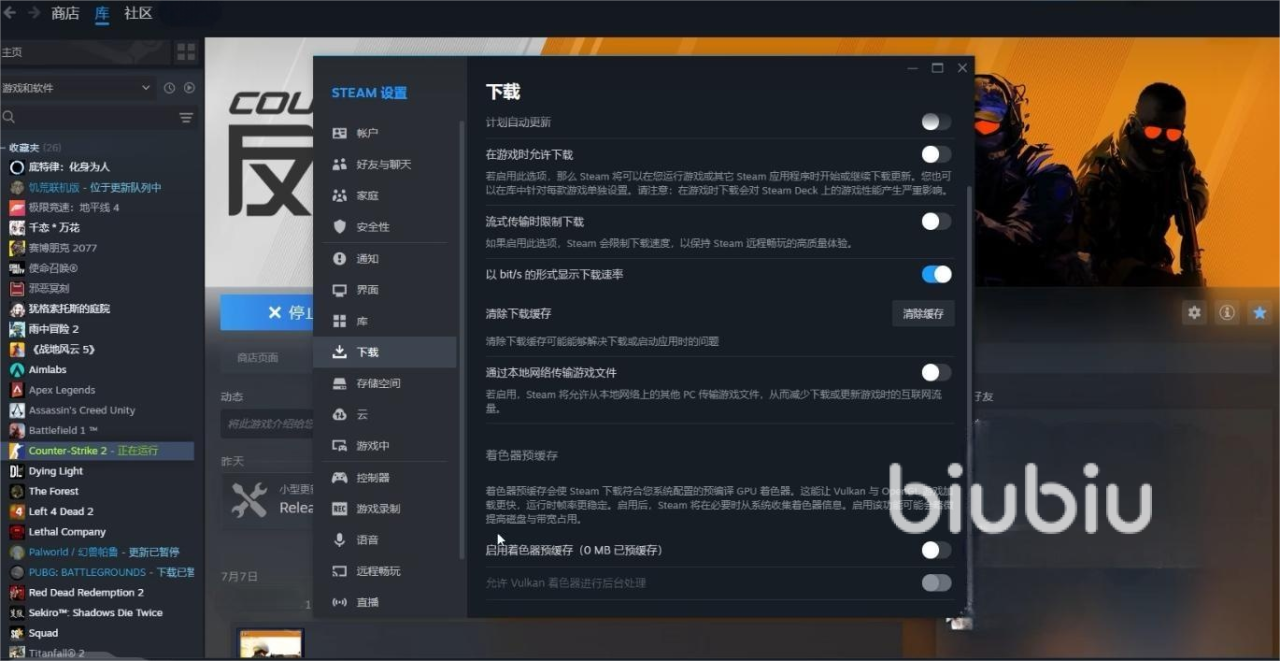
Task: Toggle the favorite star icon
Action: pos(1260,313)
